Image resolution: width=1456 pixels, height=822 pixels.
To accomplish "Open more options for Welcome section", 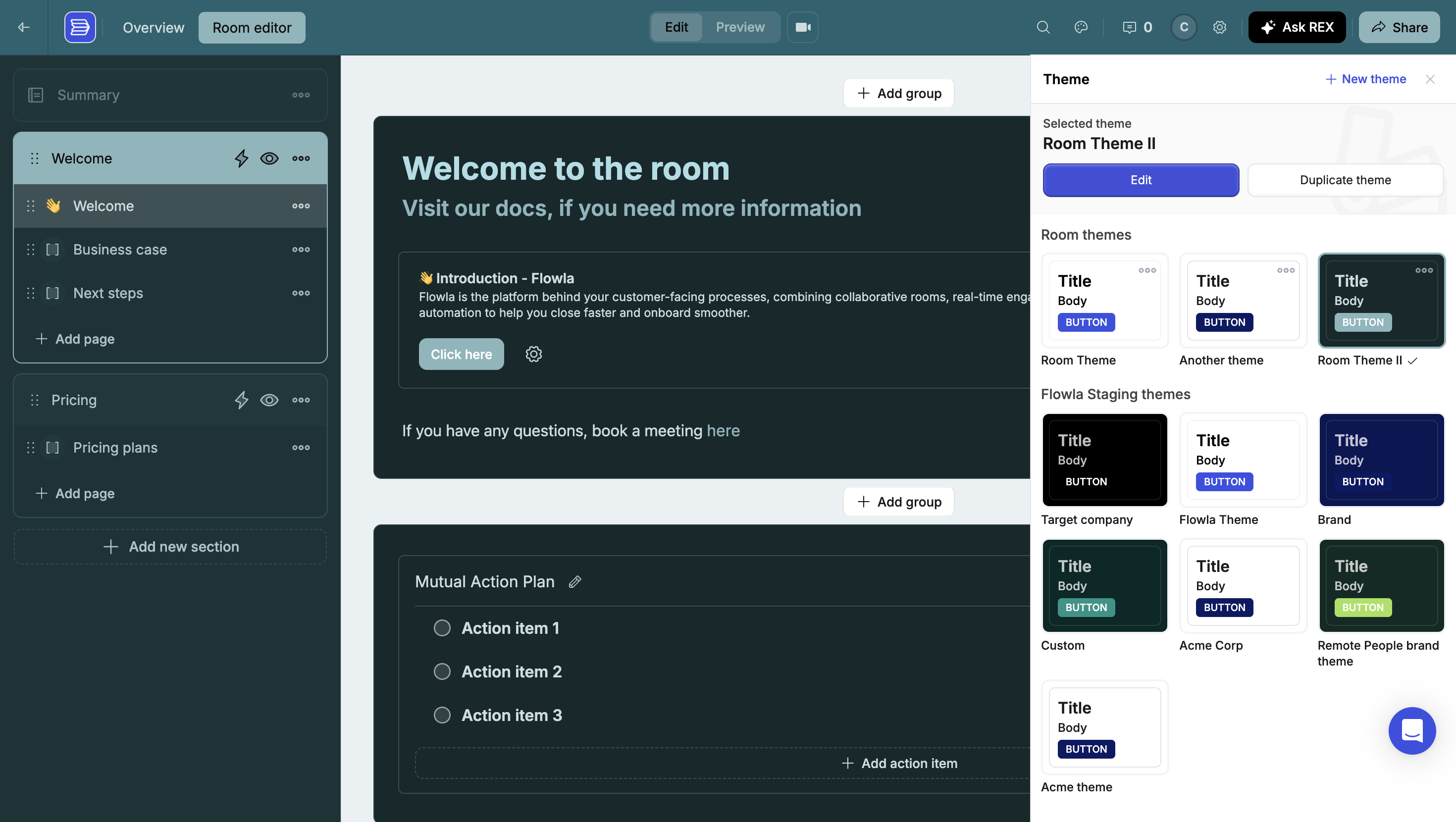I will coord(301,158).
